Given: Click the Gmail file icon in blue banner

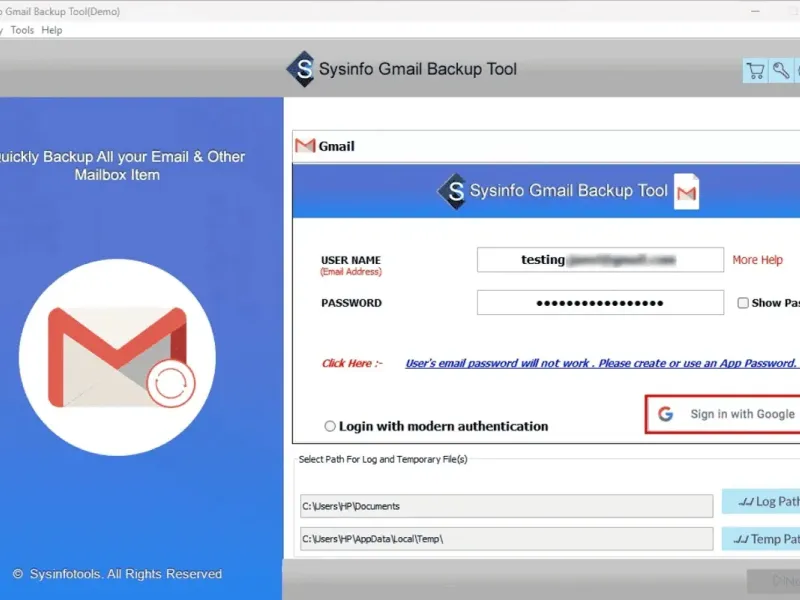Looking at the screenshot, I should pyautogui.click(x=686, y=192).
